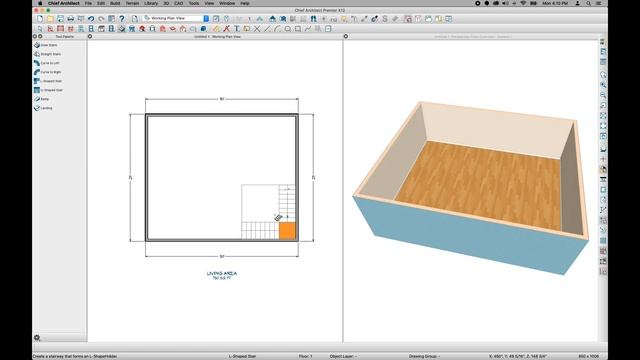Select the Straight Stairs tool
640x360 pixels.
point(47,54)
